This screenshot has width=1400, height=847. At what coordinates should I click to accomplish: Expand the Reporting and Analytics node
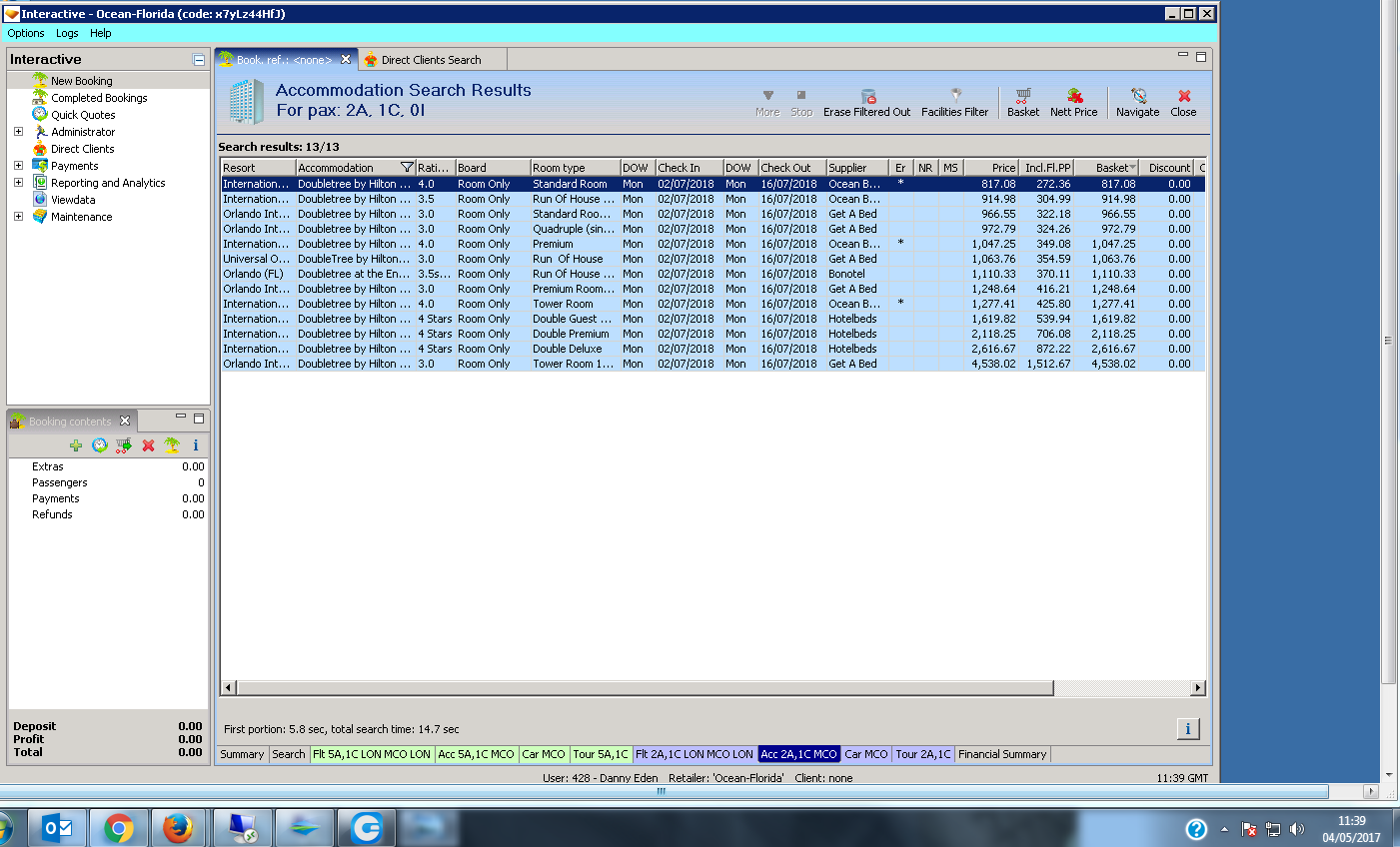click(x=18, y=183)
